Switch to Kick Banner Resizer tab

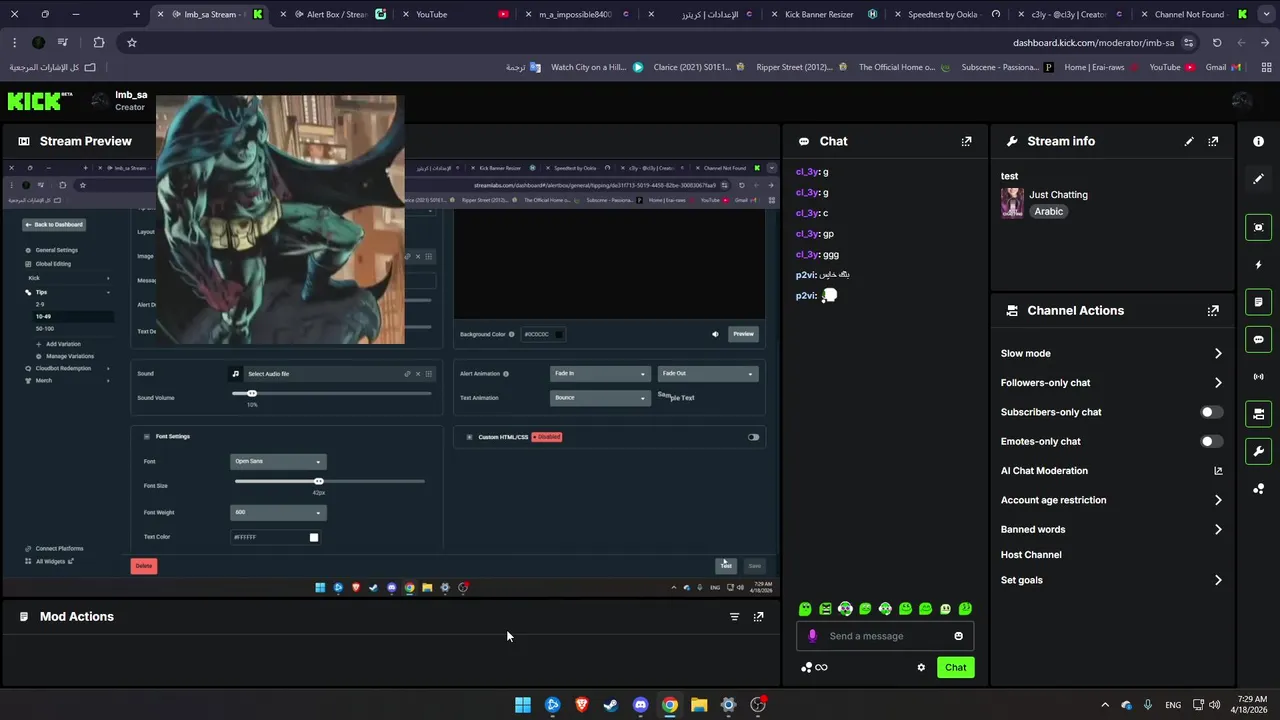[823, 15]
